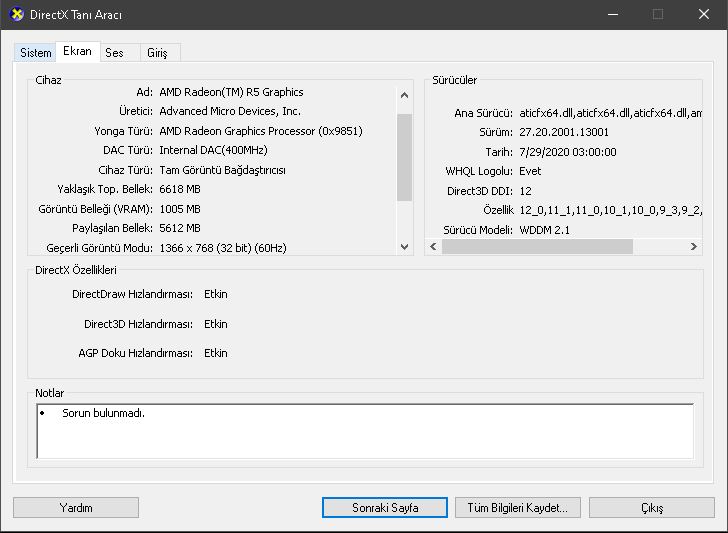Click the '1005 MB' VRAM value

coord(180,209)
